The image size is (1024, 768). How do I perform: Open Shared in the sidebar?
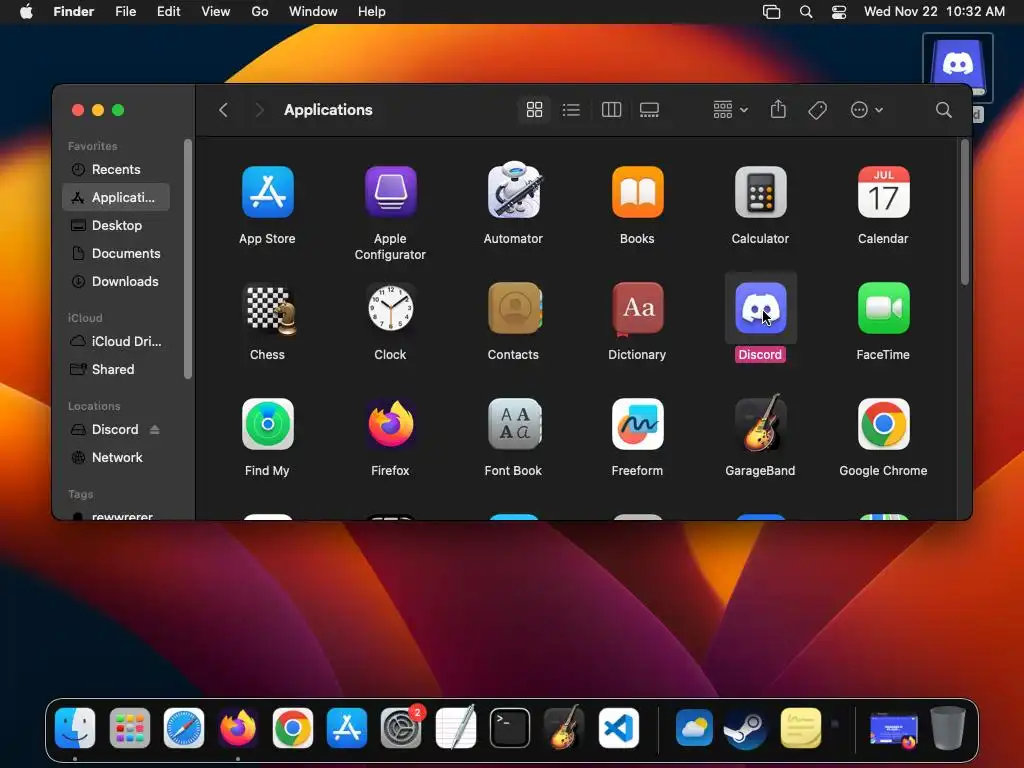coord(116,369)
